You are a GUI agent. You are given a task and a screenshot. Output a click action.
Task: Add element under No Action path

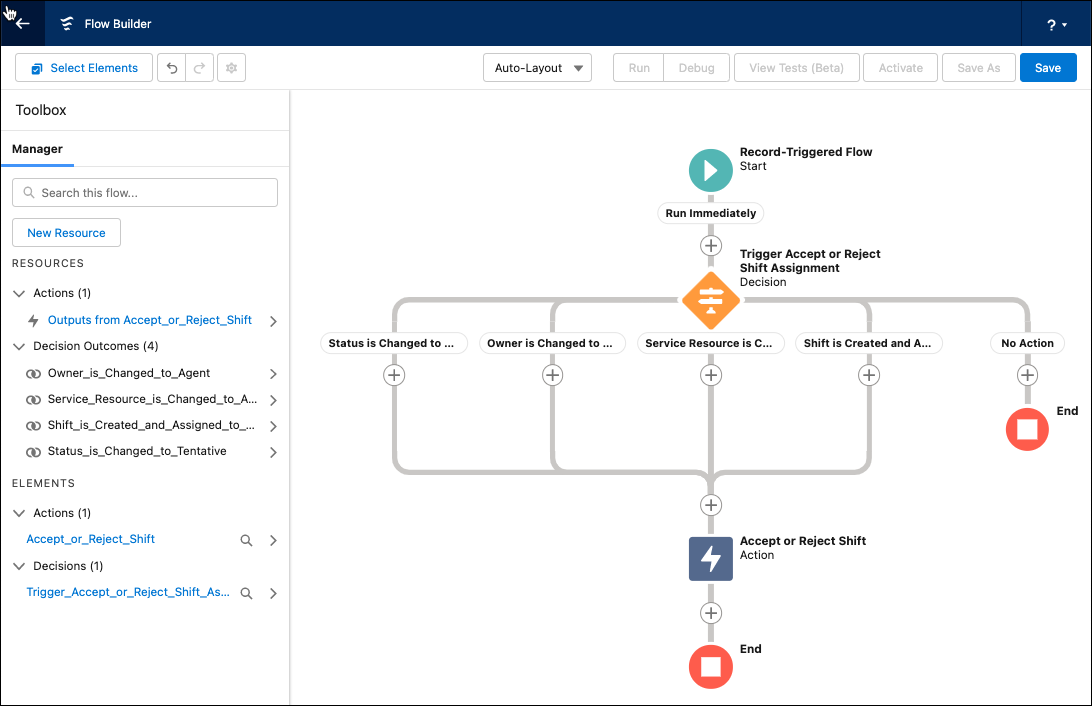point(1027,375)
